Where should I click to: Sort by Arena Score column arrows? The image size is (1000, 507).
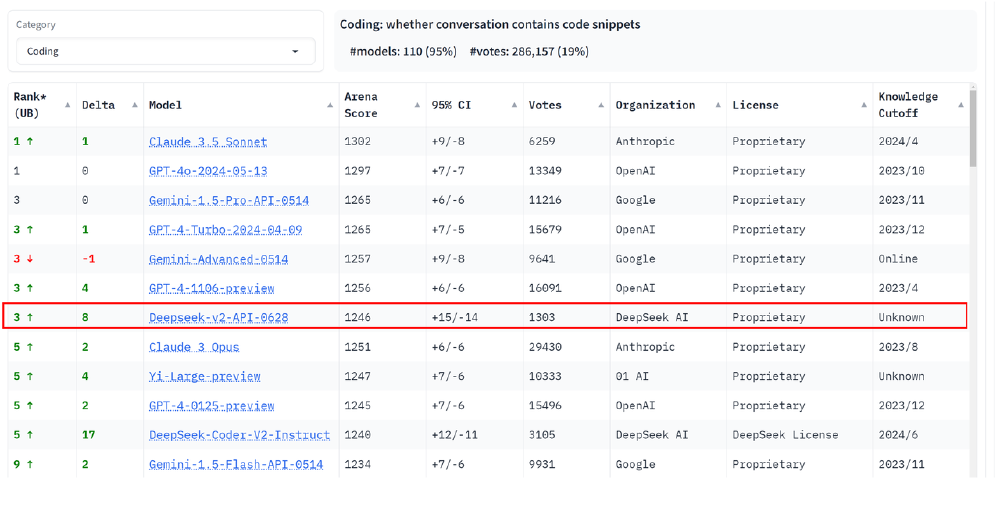417,105
